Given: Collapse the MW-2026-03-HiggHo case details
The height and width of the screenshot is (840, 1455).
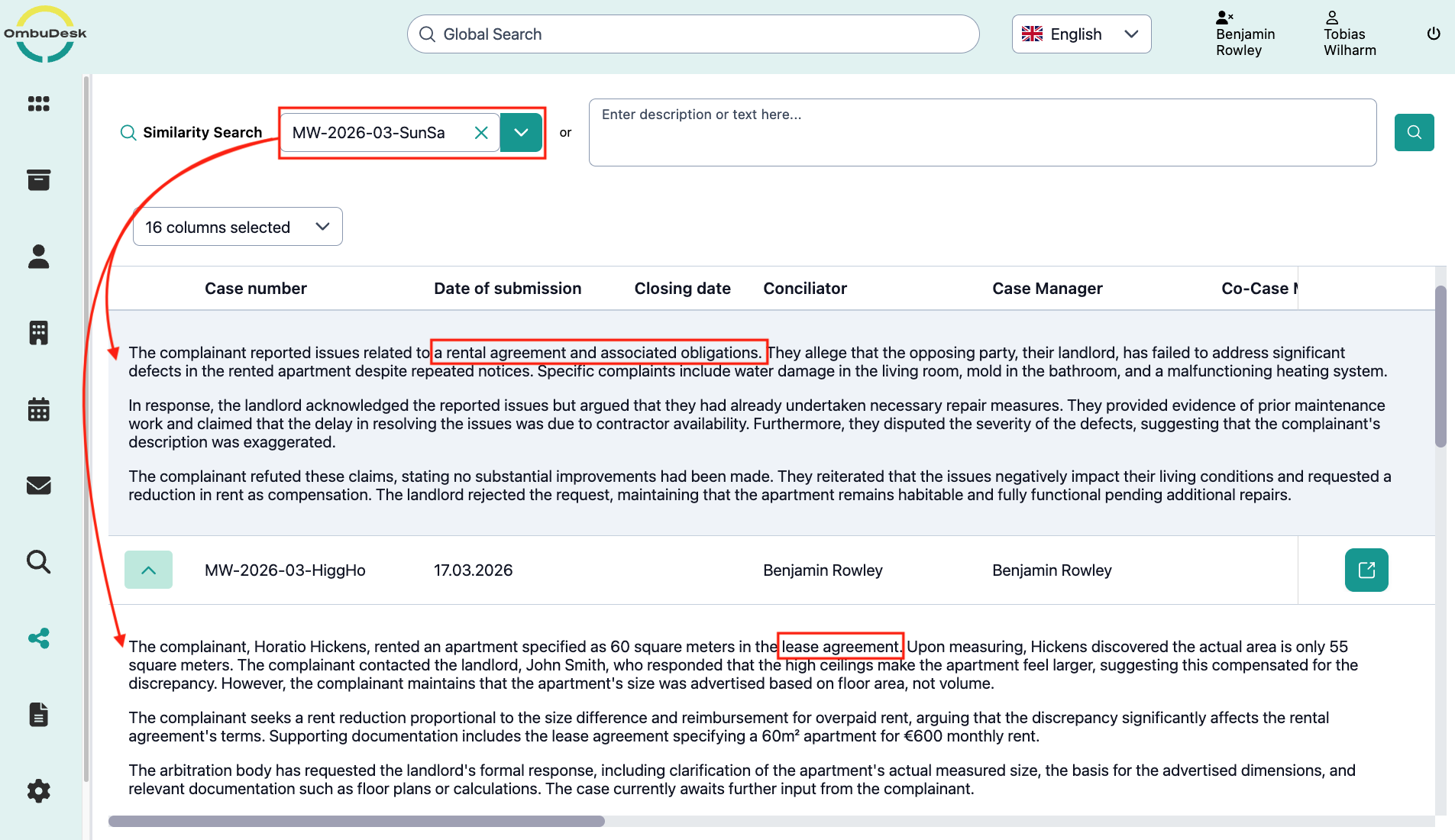Looking at the screenshot, I should 148,570.
